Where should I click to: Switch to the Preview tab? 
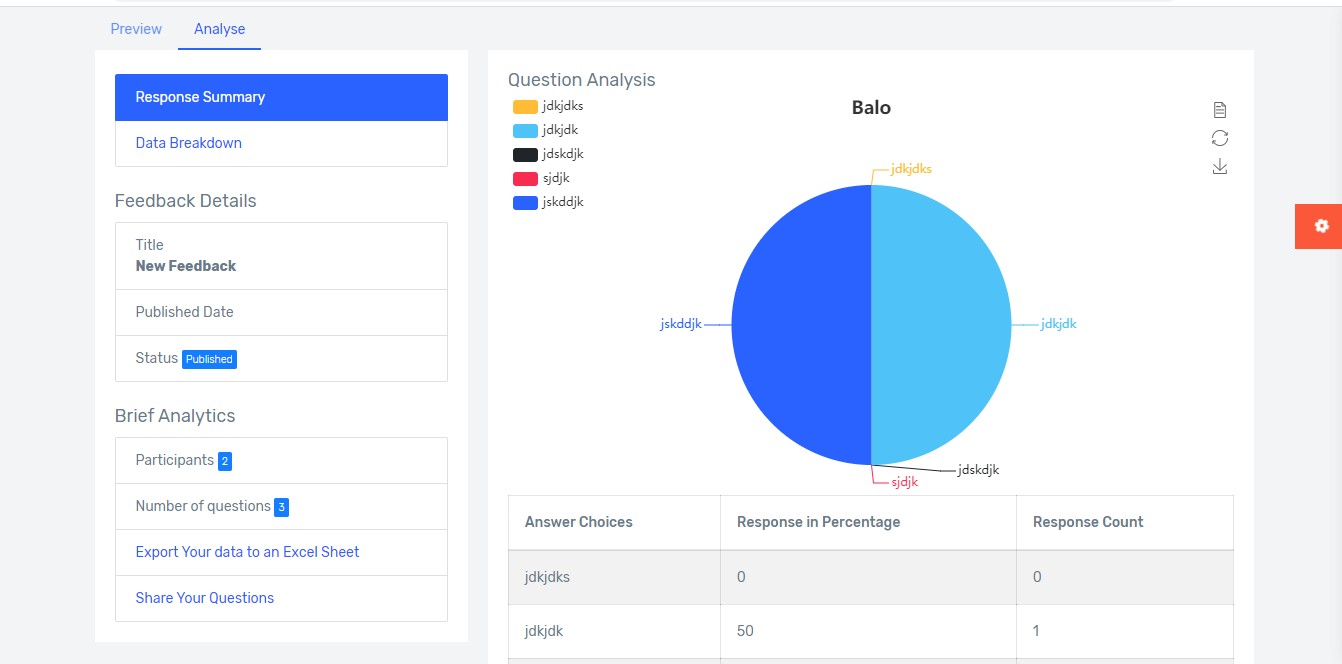pos(136,29)
